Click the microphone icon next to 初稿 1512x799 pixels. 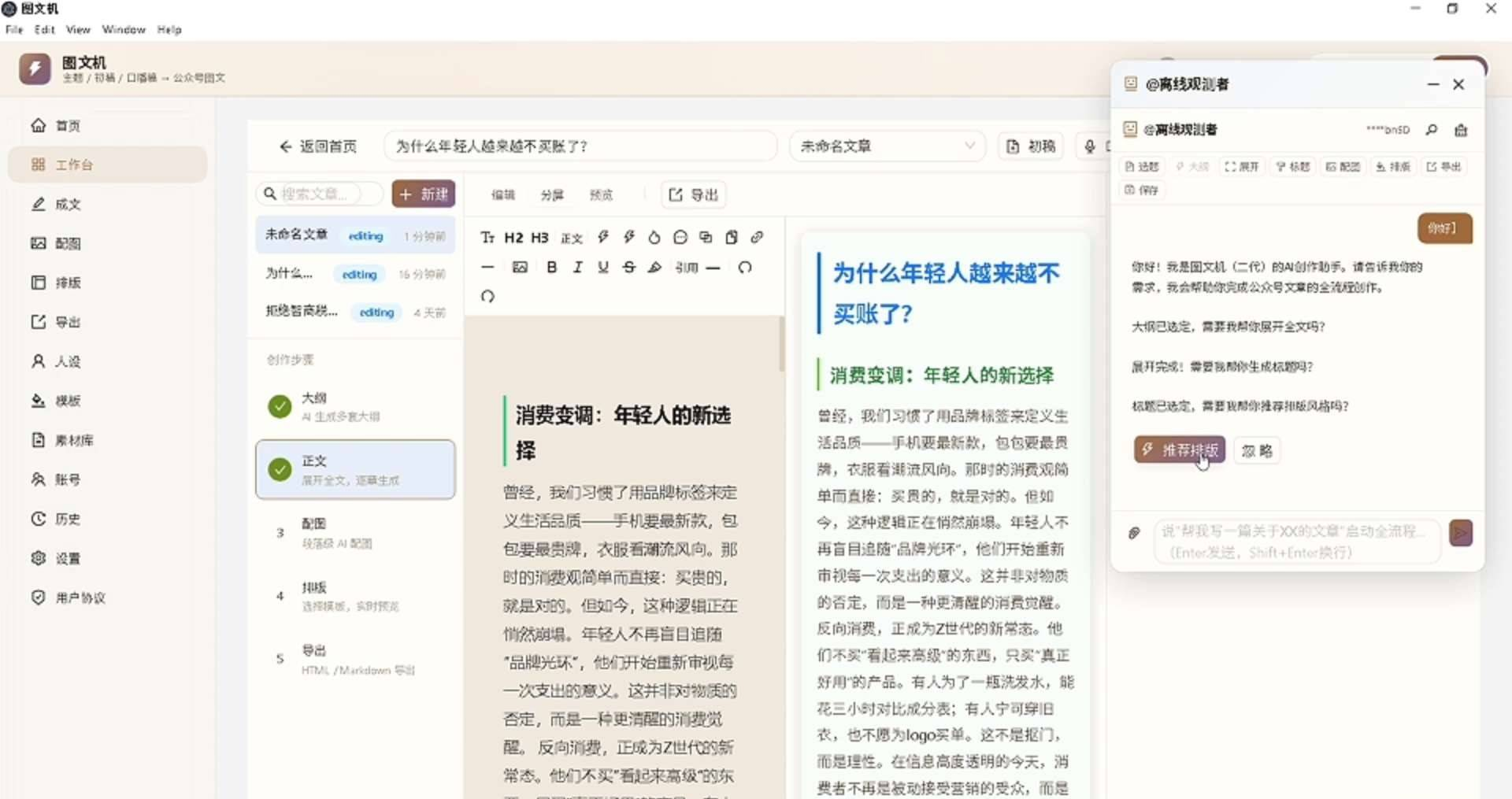(1090, 146)
